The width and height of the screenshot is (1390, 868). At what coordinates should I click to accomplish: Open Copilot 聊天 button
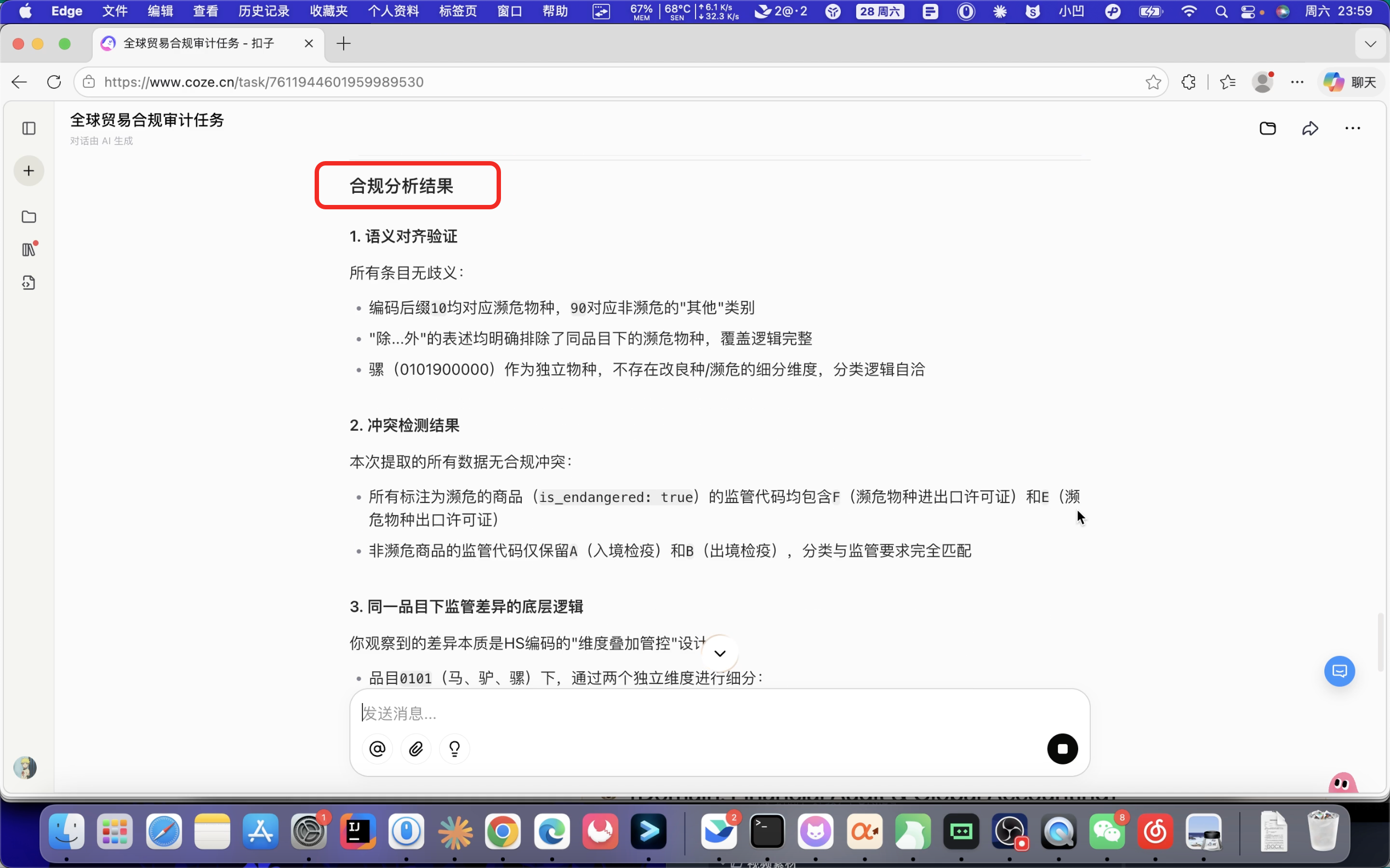(1350, 82)
